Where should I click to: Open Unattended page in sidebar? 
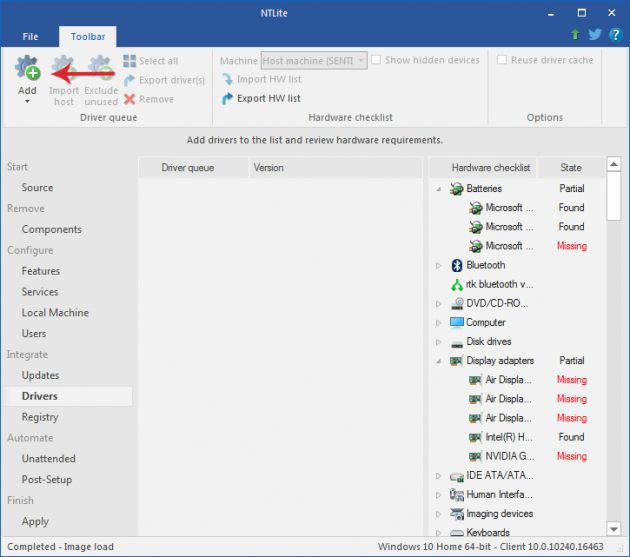pos(49,459)
